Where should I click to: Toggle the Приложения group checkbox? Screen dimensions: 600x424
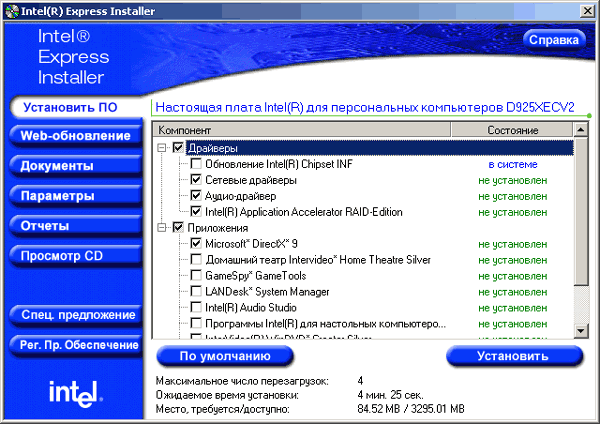coord(178,228)
